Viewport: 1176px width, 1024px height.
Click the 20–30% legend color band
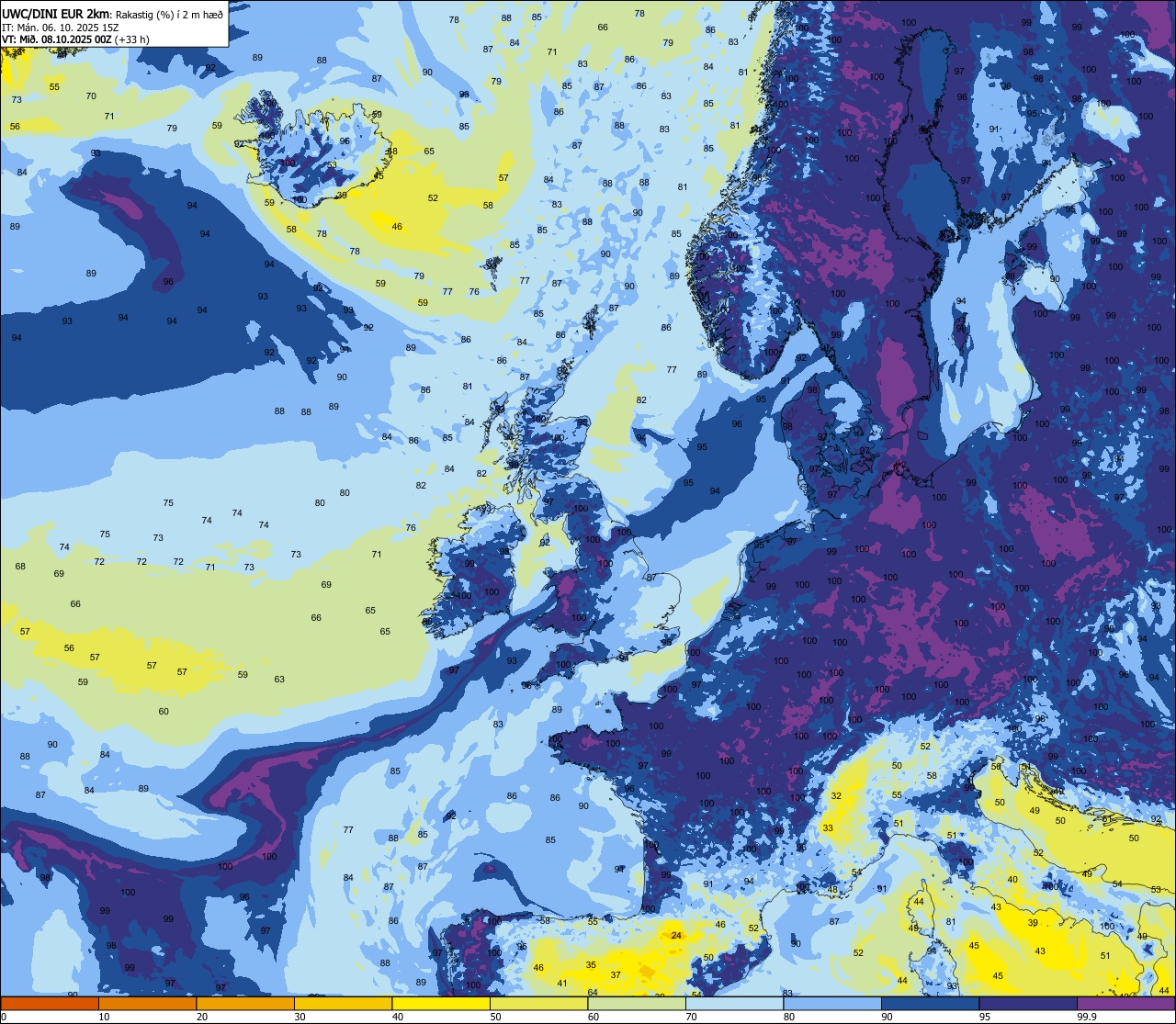[x=245, y=1004]
